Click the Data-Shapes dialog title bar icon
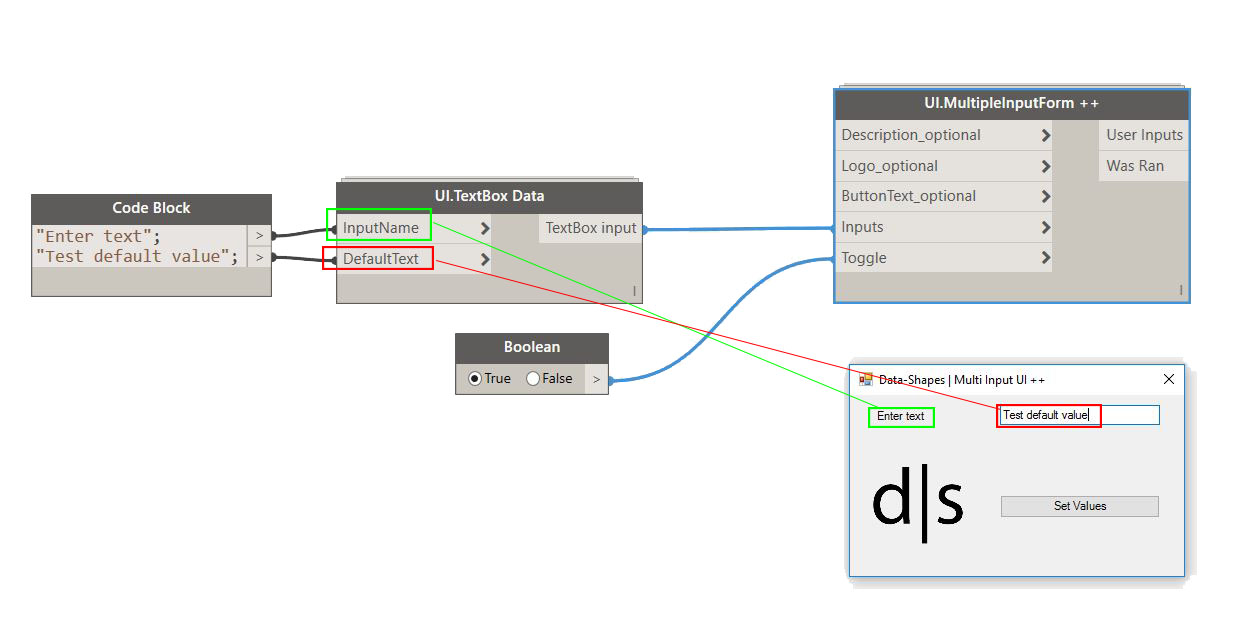Image resolution: width=1254 pixels, height=637 pixels. point(866,380)
